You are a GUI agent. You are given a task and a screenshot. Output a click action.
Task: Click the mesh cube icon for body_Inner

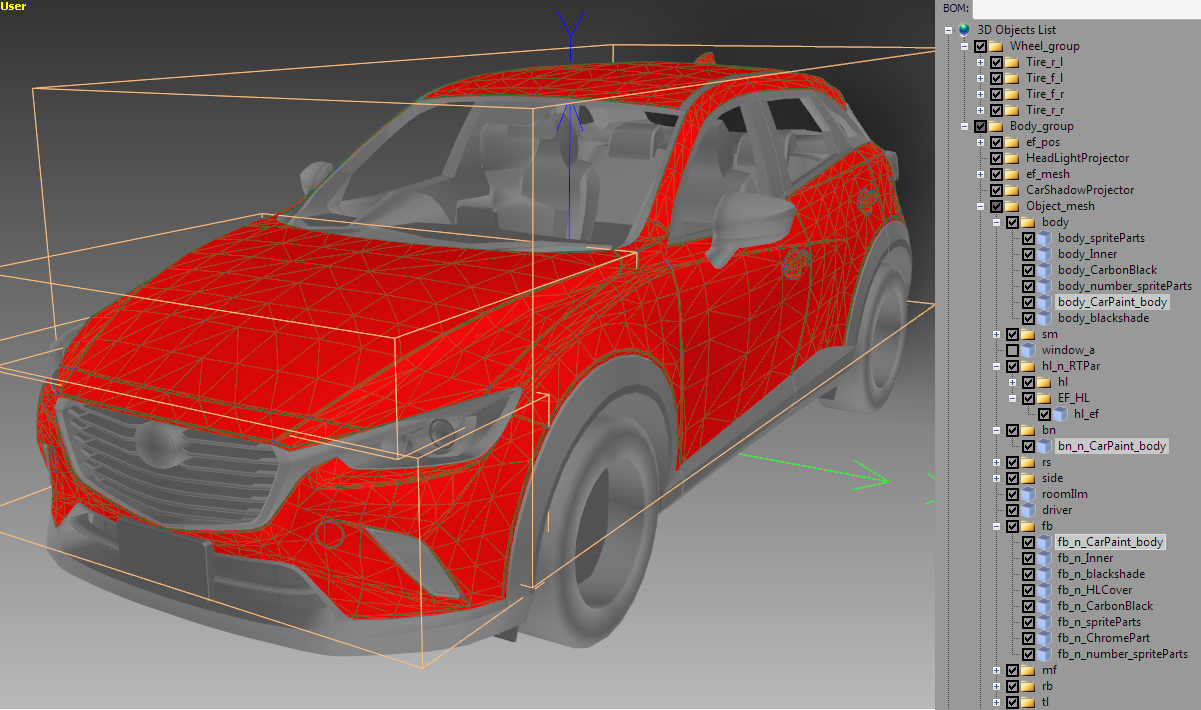click(x=1044, y=254)
